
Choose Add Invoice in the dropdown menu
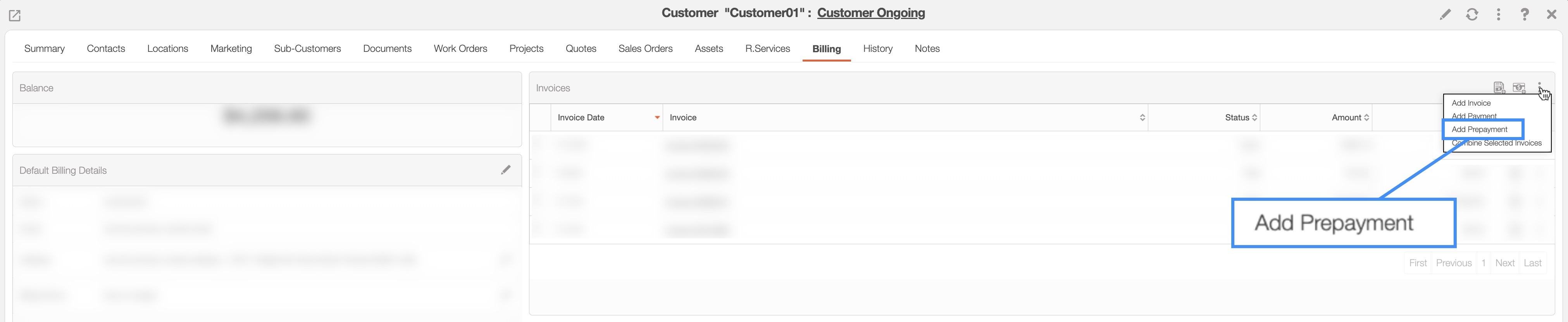click(1471, 103)
